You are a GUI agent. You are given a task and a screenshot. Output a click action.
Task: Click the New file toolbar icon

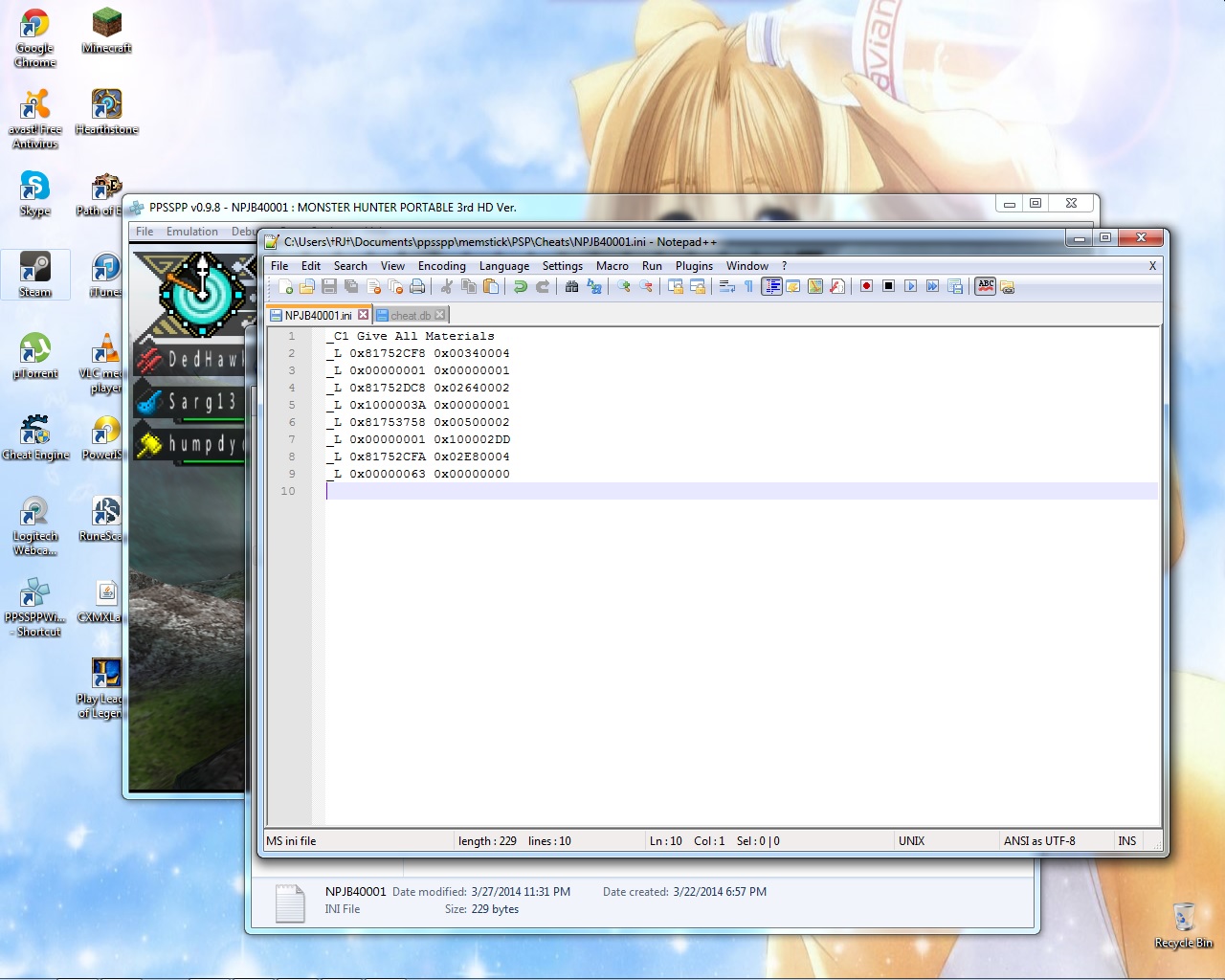coord(285,286)
